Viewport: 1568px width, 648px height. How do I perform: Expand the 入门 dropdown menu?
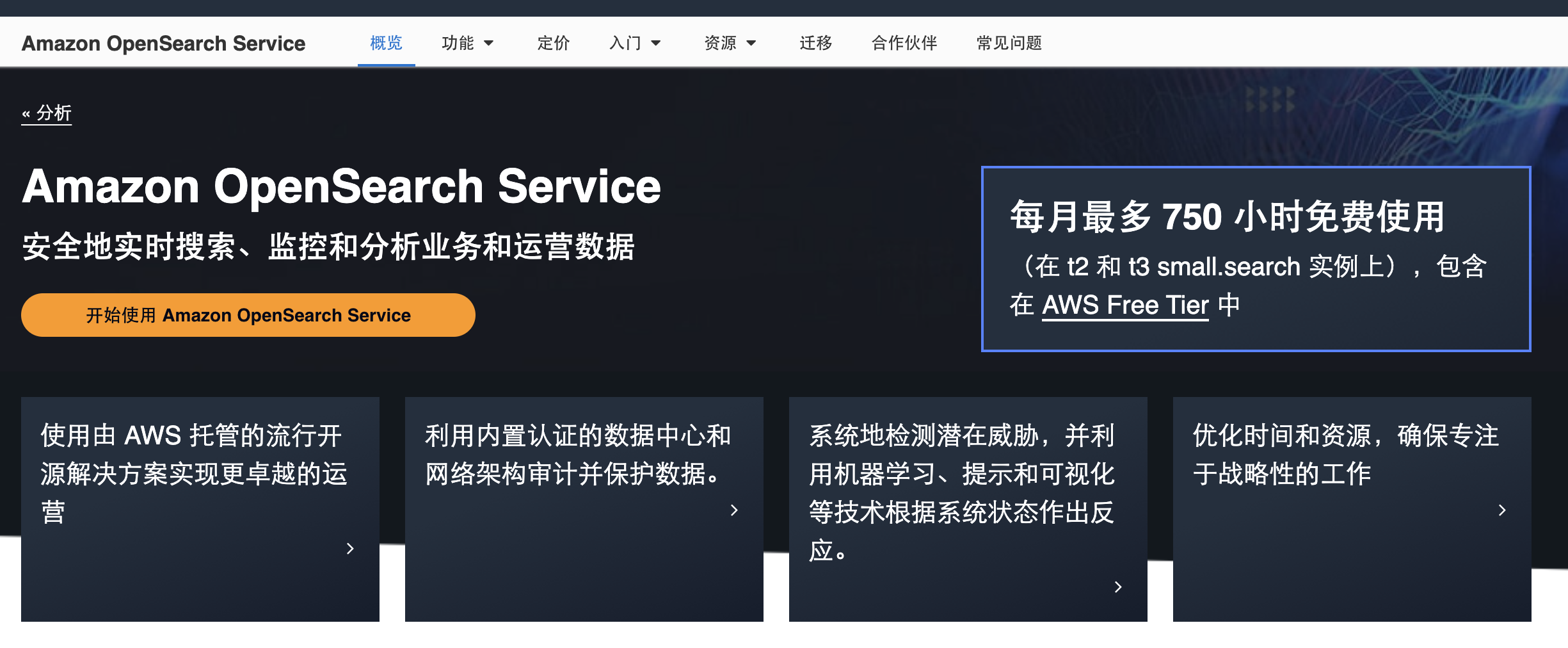coord(634,43)
